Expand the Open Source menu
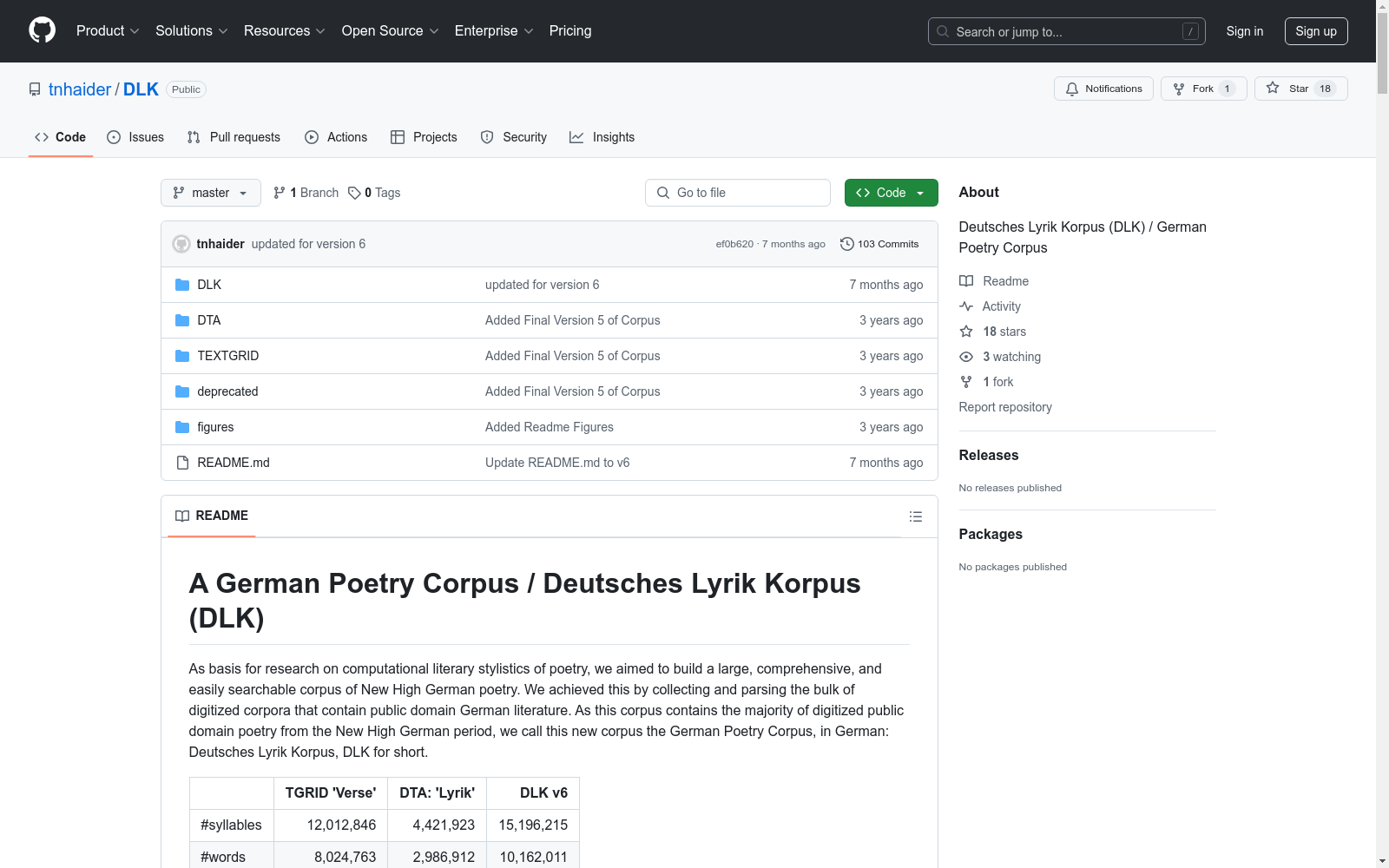The height and width of the screenshot is (868, 1389). [391, 30]
